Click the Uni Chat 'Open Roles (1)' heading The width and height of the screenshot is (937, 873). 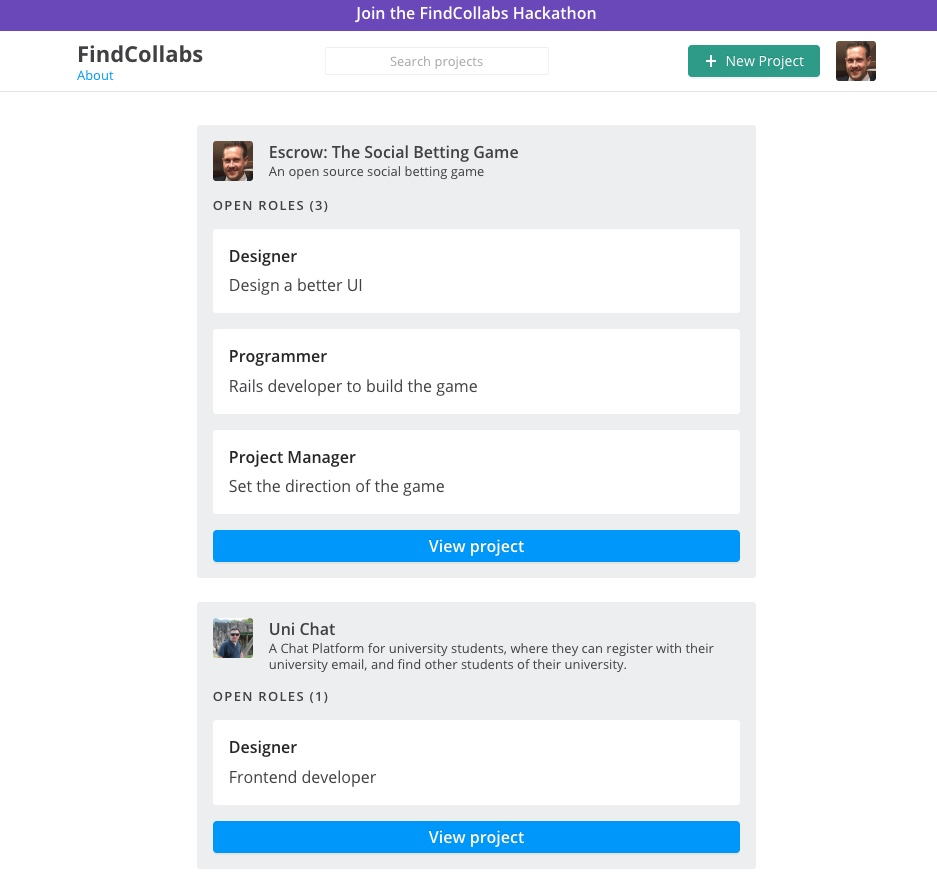[270, 697]
